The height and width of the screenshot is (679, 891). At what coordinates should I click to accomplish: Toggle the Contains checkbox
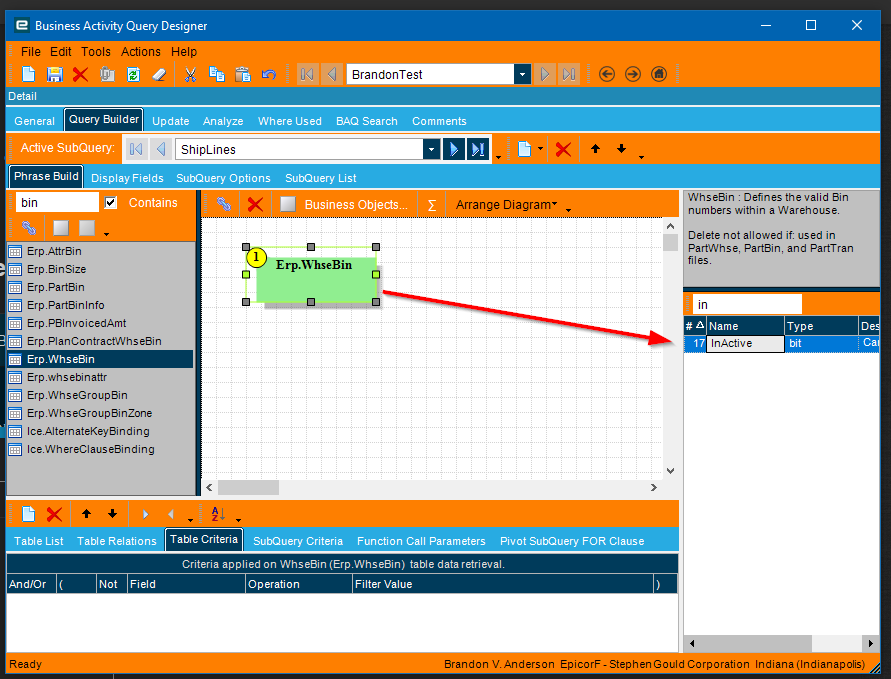pos(111,203)
